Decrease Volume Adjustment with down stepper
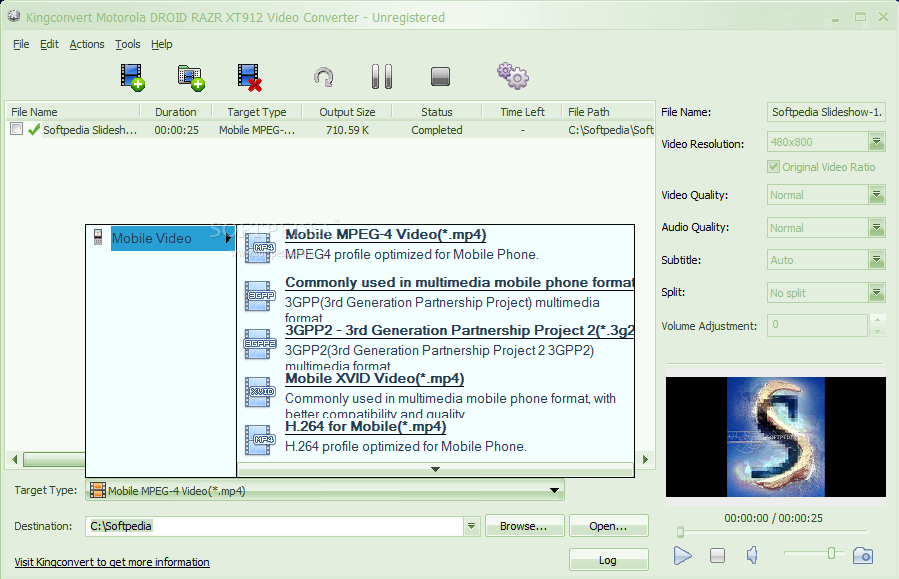 [877, 331]
